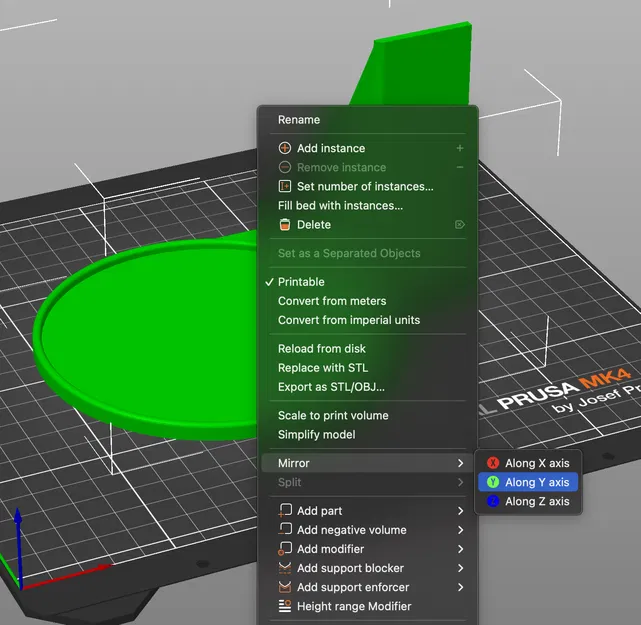Click the Add support blocker icon
641x625 pixels.
click(x=285, y=568)
